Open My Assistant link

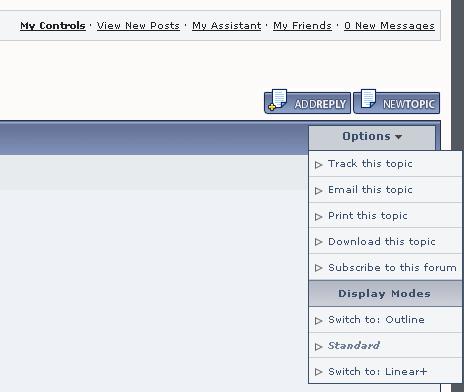227,26
